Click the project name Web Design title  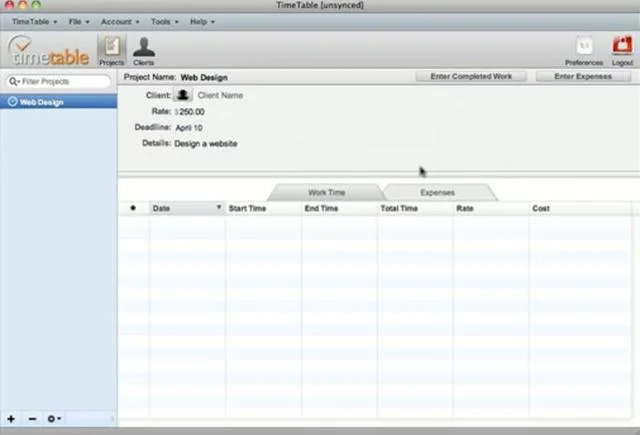point(204,77)
